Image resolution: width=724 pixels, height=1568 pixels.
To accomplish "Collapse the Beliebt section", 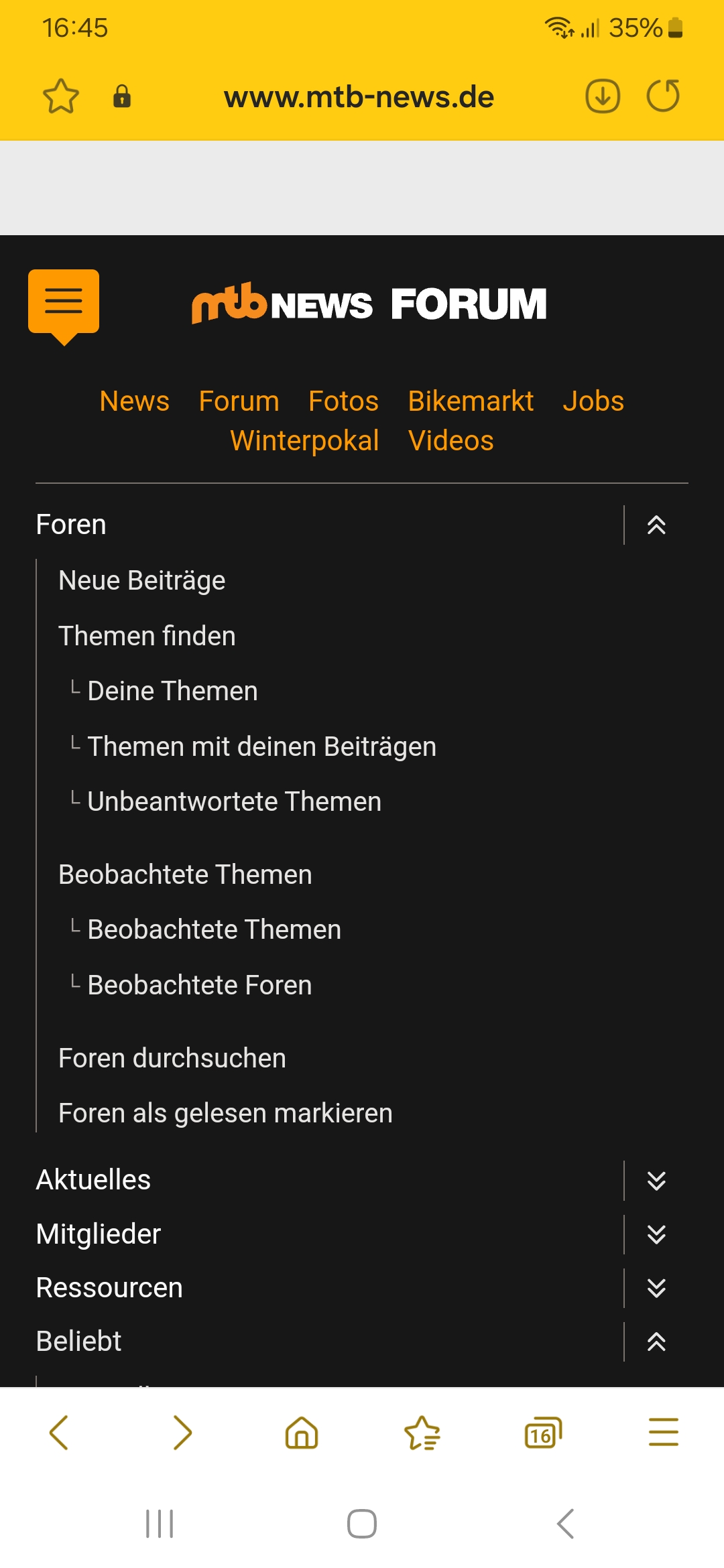I will click(x=656, y=1342).
